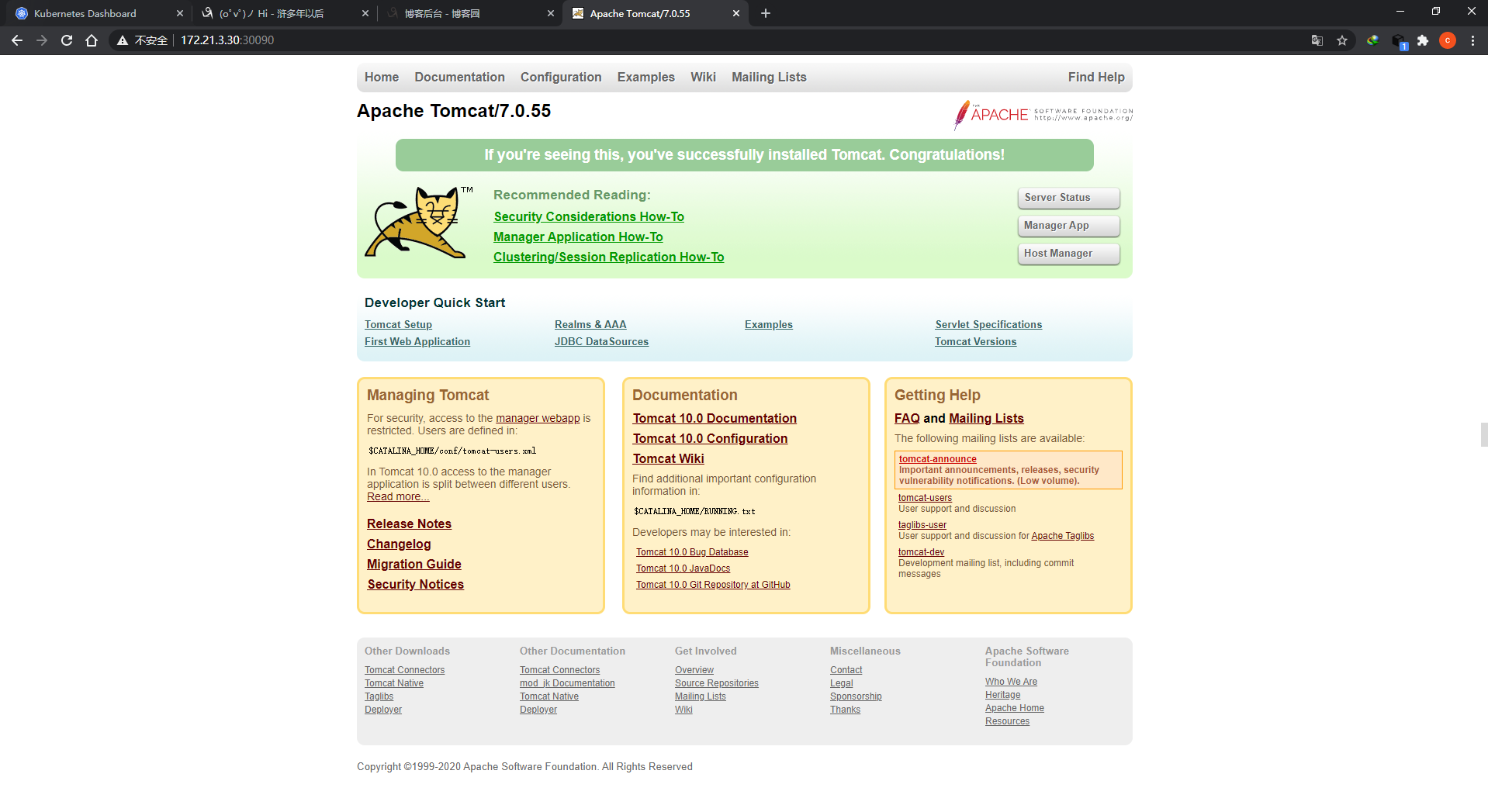Image resolution: width=1488 pixels, height=812 pixels.
Task: Click the translate page icon
Action: [1317, 40]
